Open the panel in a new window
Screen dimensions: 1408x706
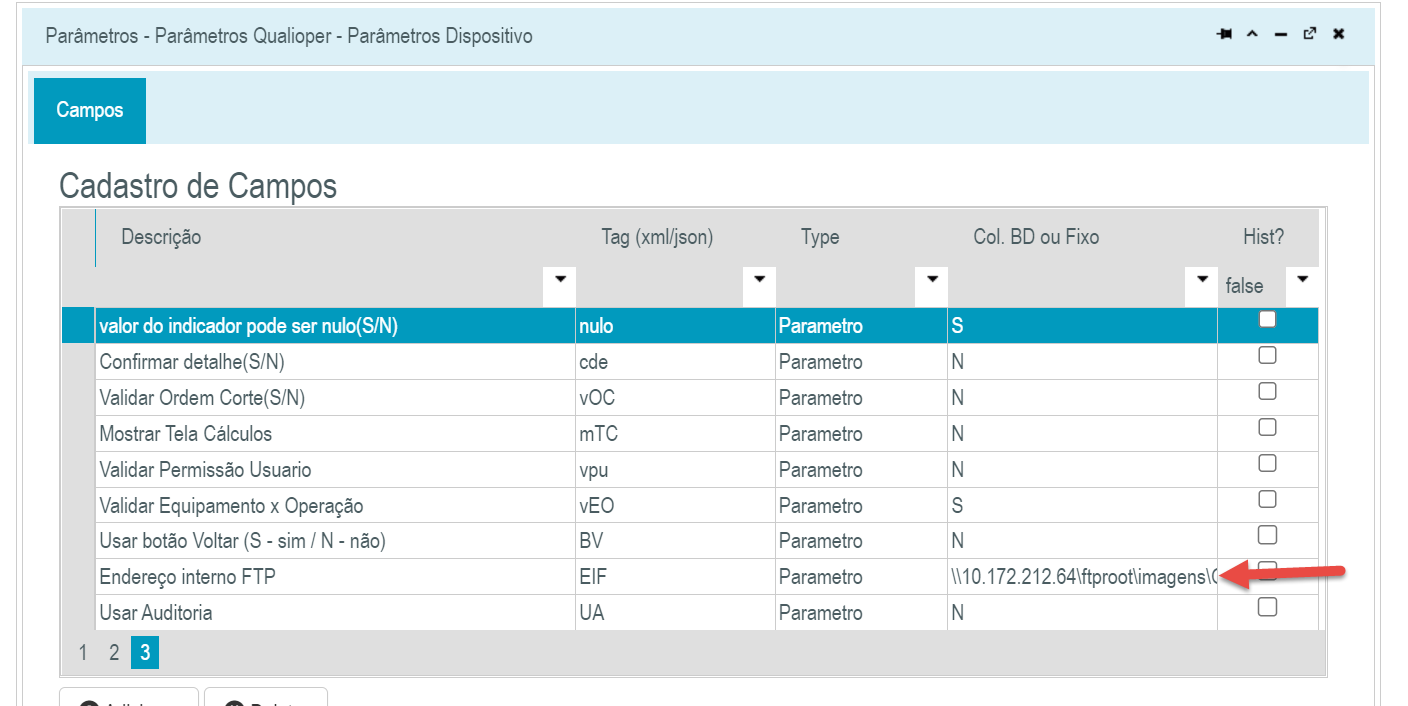(x=1310, y=35)
